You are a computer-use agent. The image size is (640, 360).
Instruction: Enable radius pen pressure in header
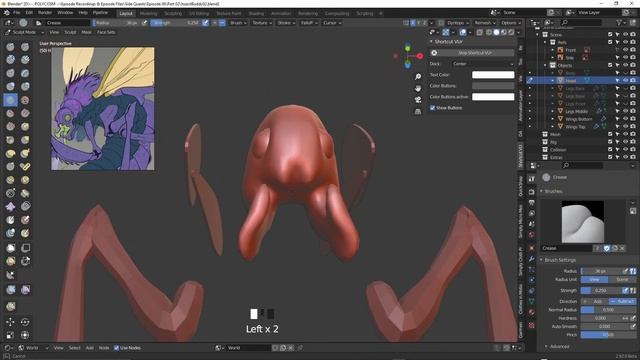pyautogui.click(x=144, y=23)
